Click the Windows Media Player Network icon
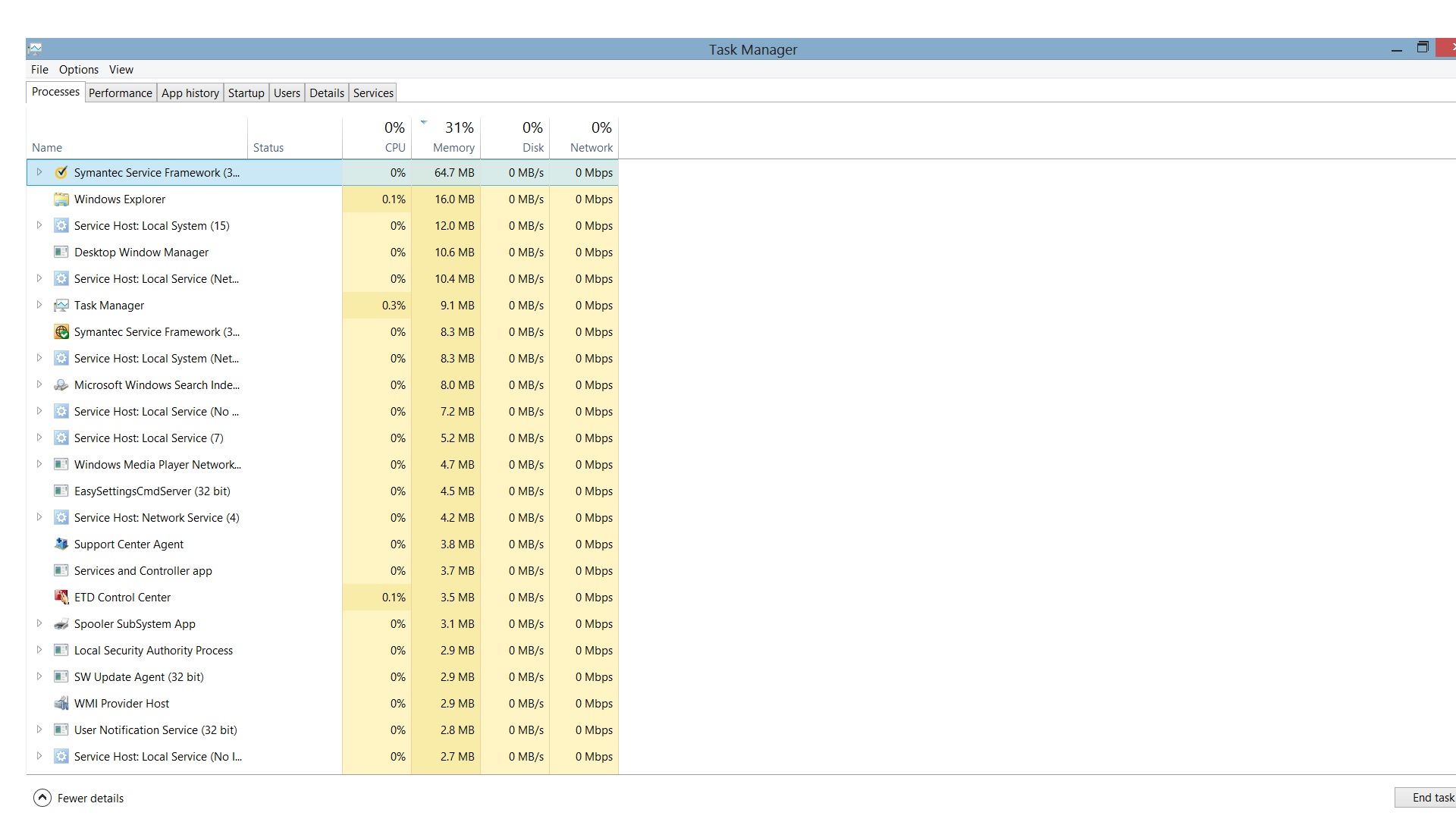Viewport: 1456px width, 819px height. tap(61, 465)
